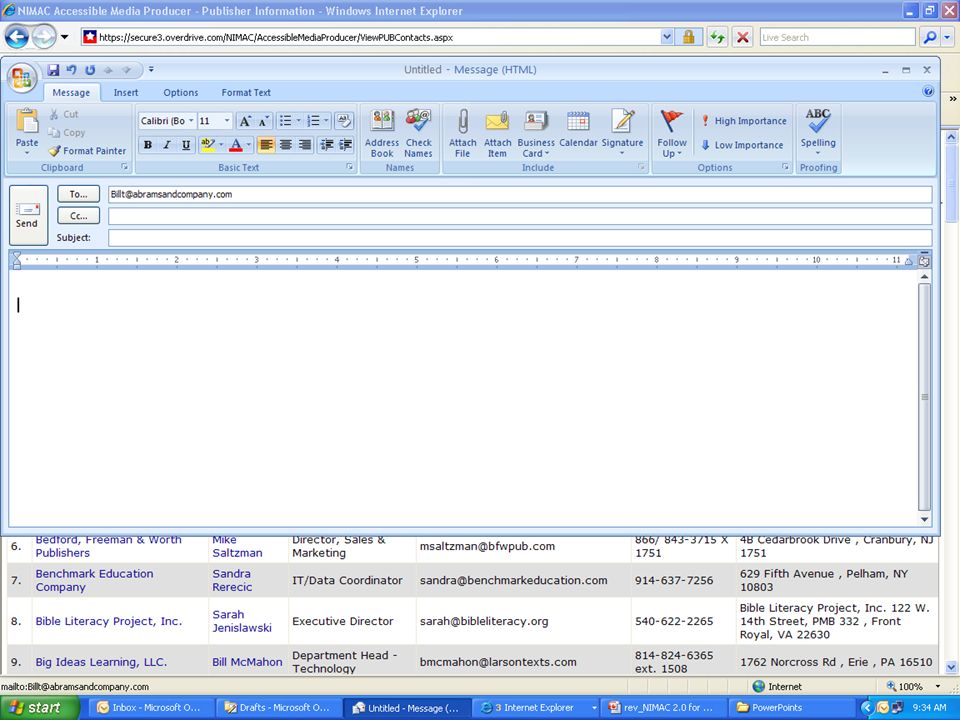Shrink the font size with the small A
The width and height of the screenshot is (960, 720).
263,121
